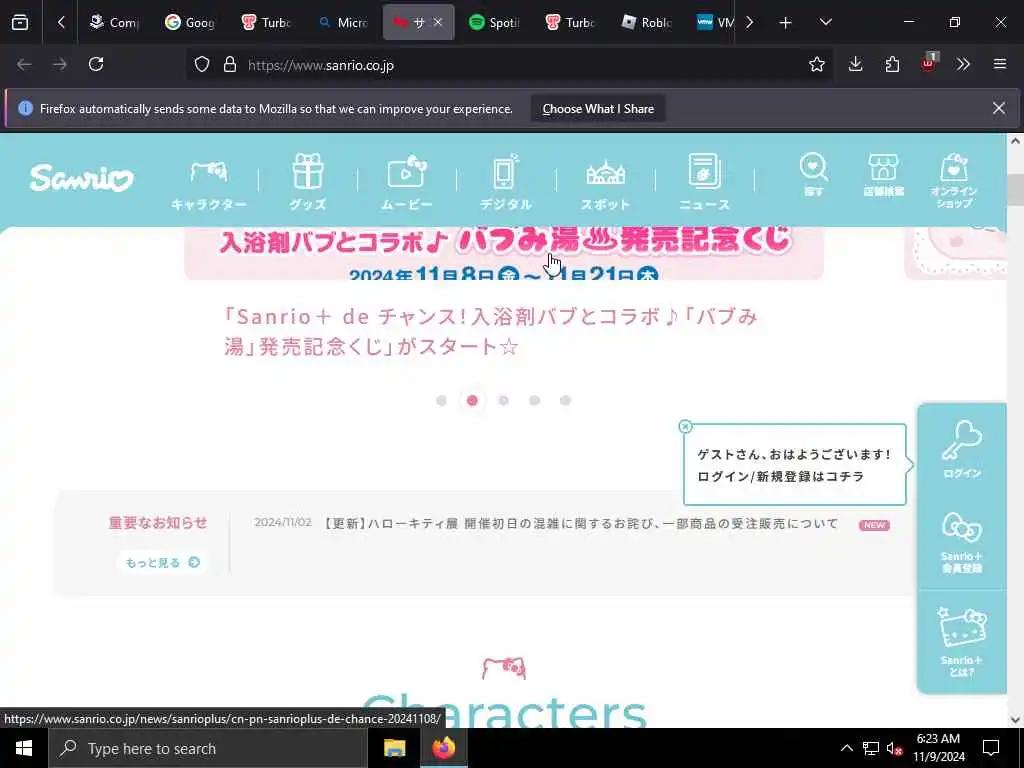
Task: Open File Explorer from the taskbar
Action: click(x=394, y=748)
